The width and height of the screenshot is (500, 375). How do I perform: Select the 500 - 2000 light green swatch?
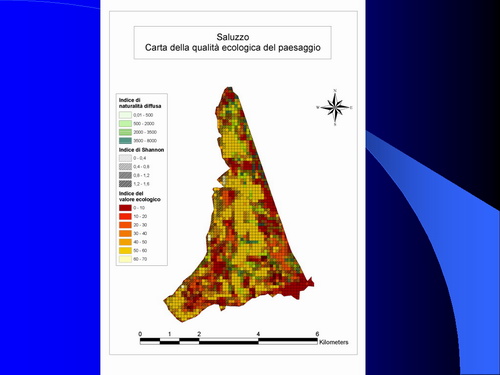click(x=125, y=124)
